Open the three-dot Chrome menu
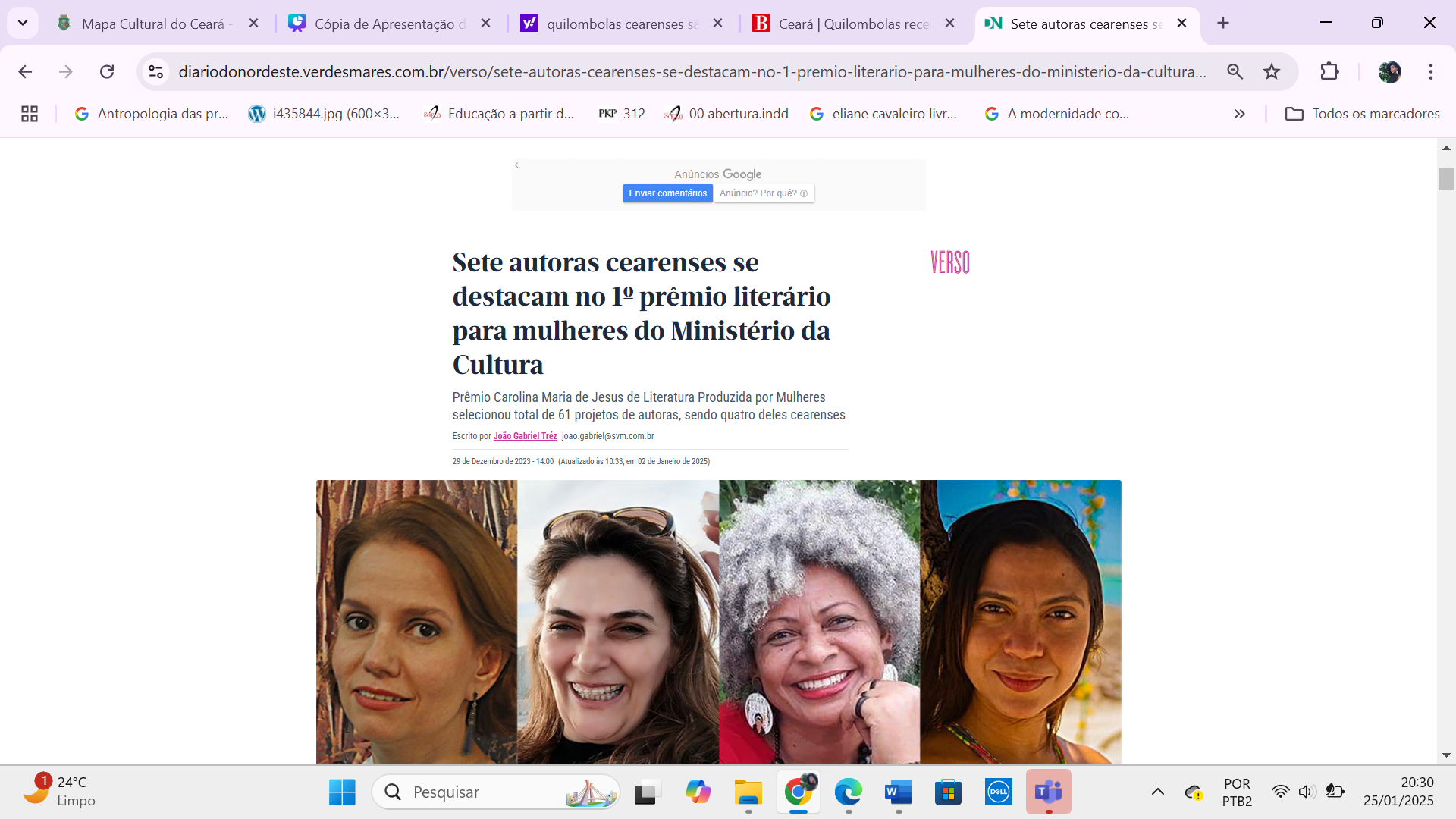Screen dimensions: 1456x819 click(1430, 71)
